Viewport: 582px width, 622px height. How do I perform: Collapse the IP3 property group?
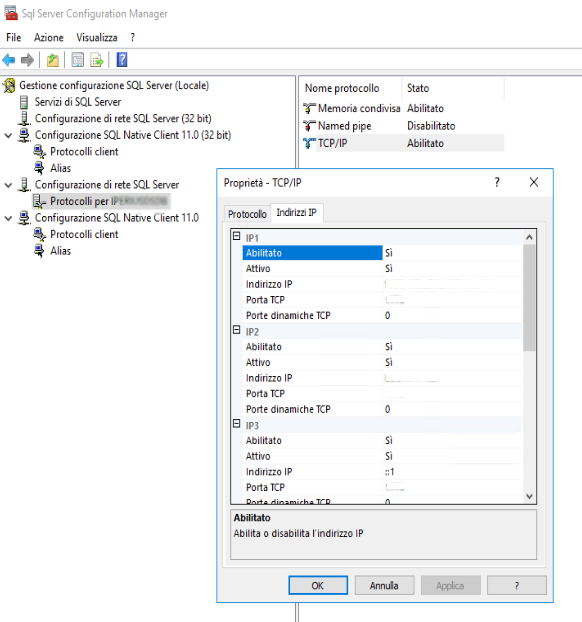click(x=236, y=423)
